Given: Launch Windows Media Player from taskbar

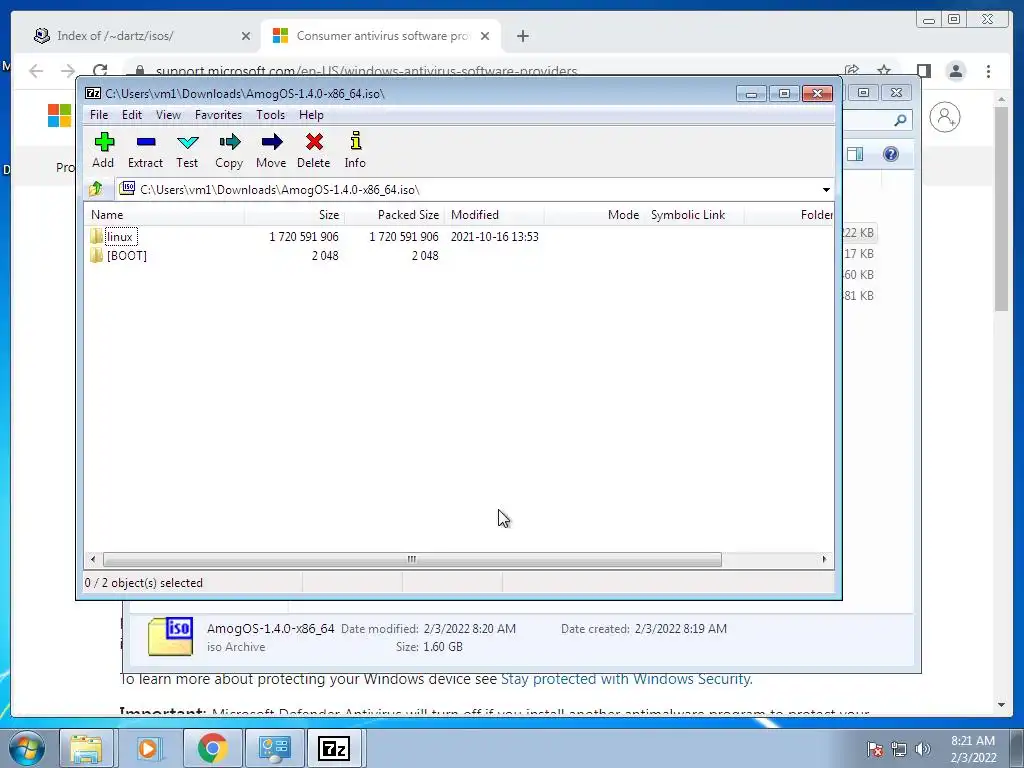Looking at the screenshot, I should [149, 748].
